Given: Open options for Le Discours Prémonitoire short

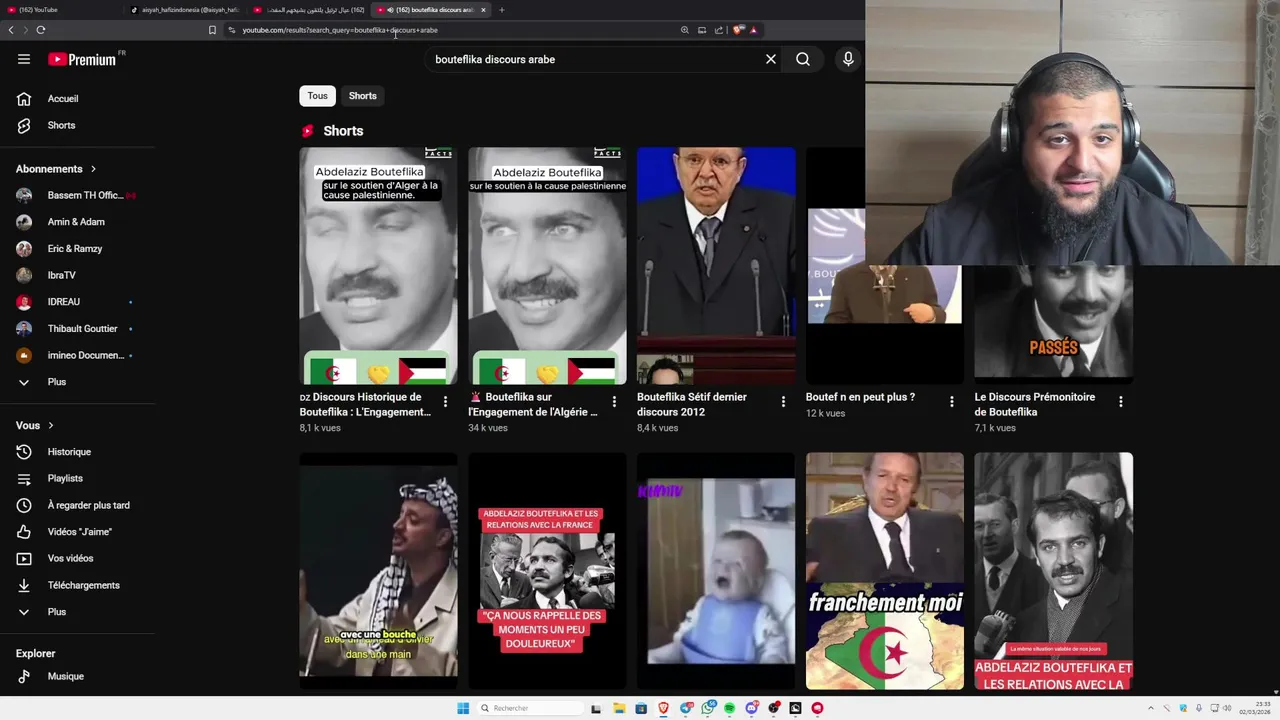Looking at the screenshot, I should pos(1120,401).
